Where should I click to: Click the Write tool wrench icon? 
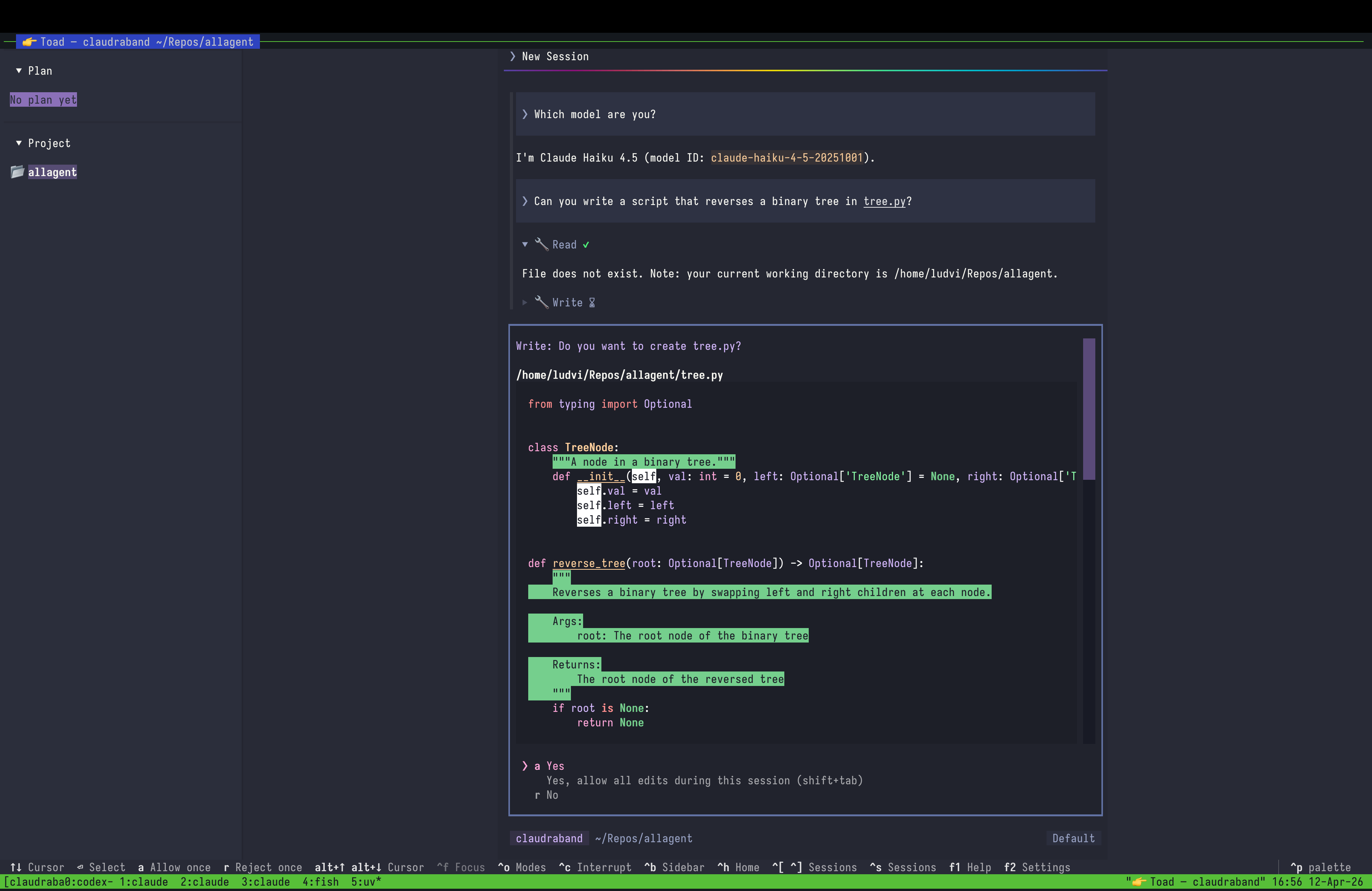point(541,303)
